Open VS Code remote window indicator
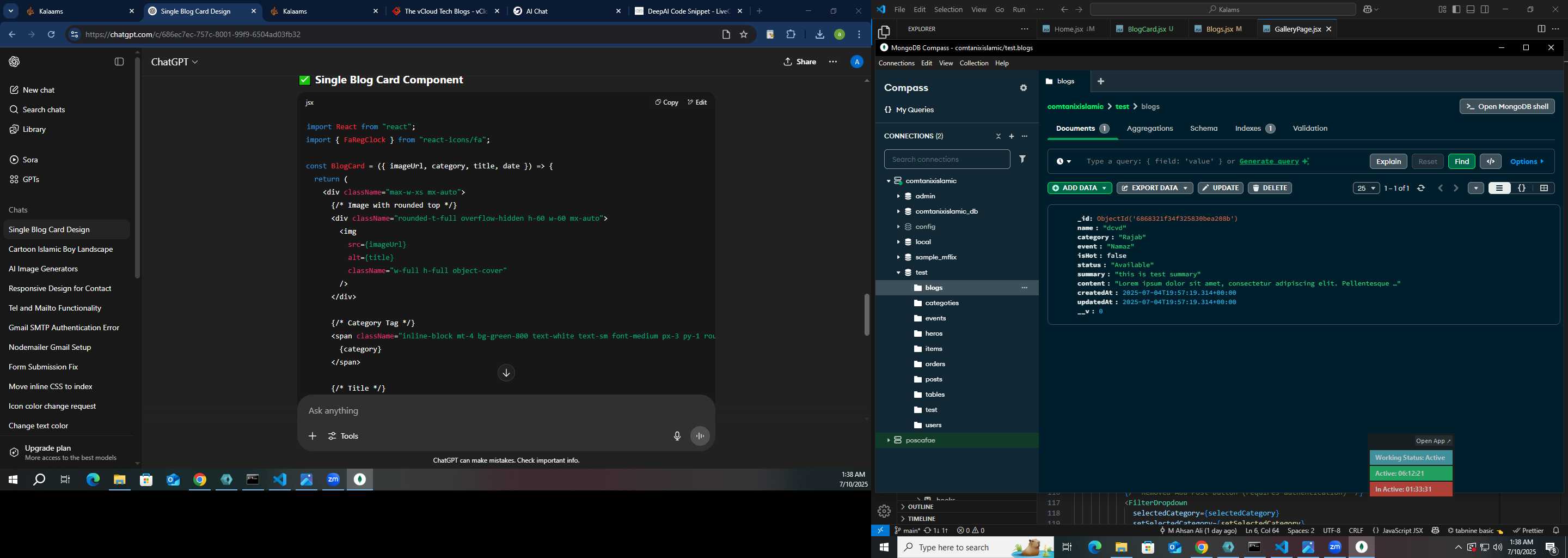 coord(880,531)
